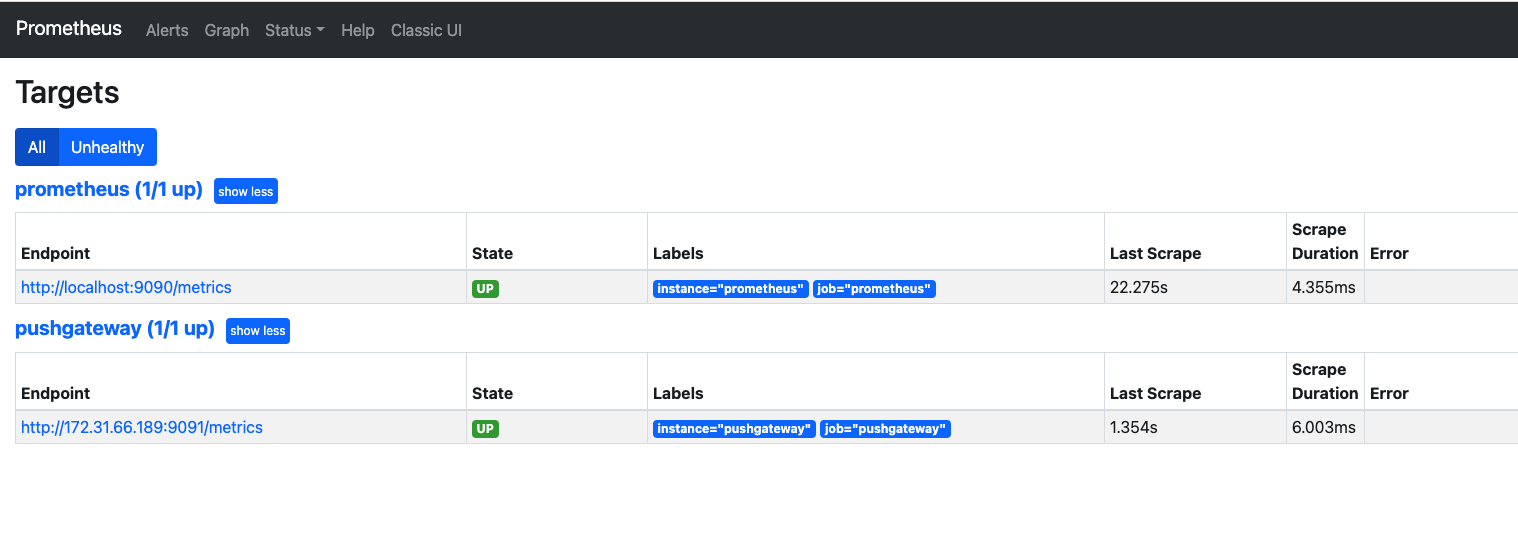Switch to Classic UI

pyautogui.click(x=426, y=30)
